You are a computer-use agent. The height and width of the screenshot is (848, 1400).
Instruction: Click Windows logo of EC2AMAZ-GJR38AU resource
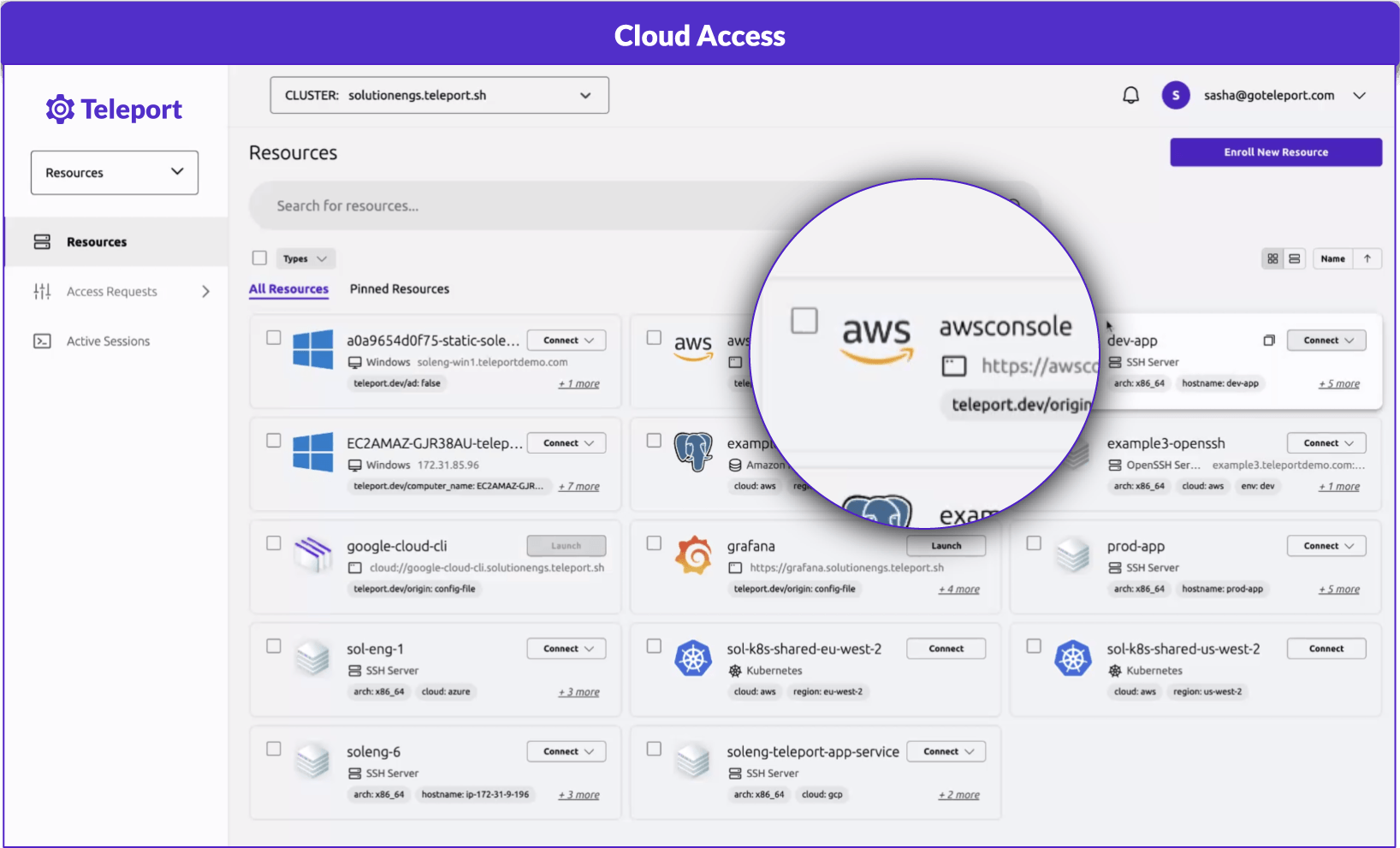click(313, 452)
